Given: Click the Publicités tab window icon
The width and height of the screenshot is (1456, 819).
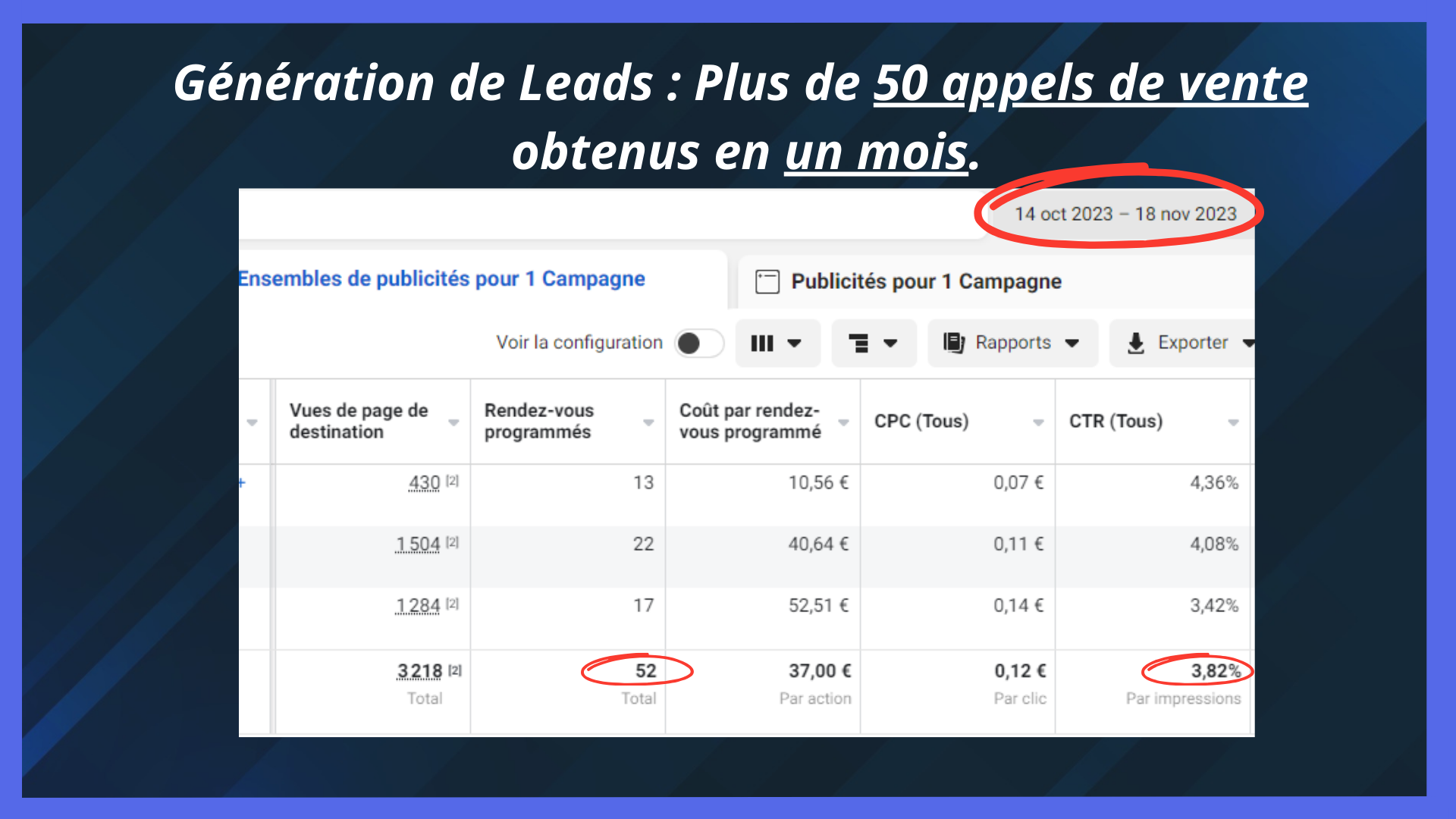Looking at the screenshot, I should pos(767,282).
